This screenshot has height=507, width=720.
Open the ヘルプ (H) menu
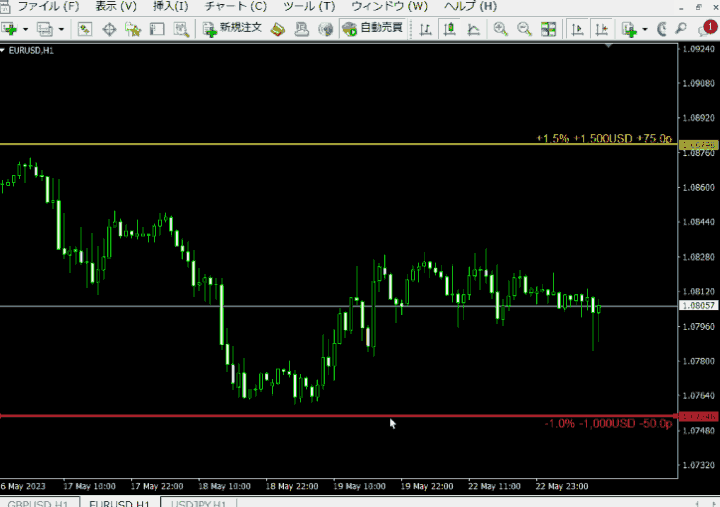(x=471, y=6)
